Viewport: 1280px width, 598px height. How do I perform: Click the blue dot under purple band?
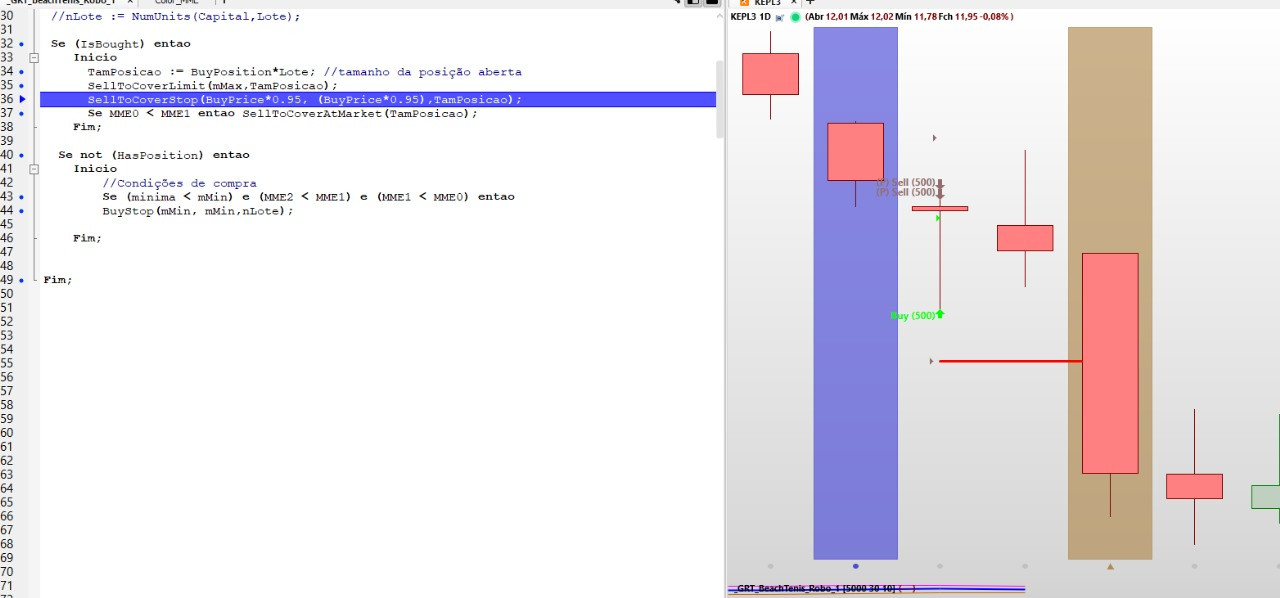pyautogui.click(x=856, y=566)
